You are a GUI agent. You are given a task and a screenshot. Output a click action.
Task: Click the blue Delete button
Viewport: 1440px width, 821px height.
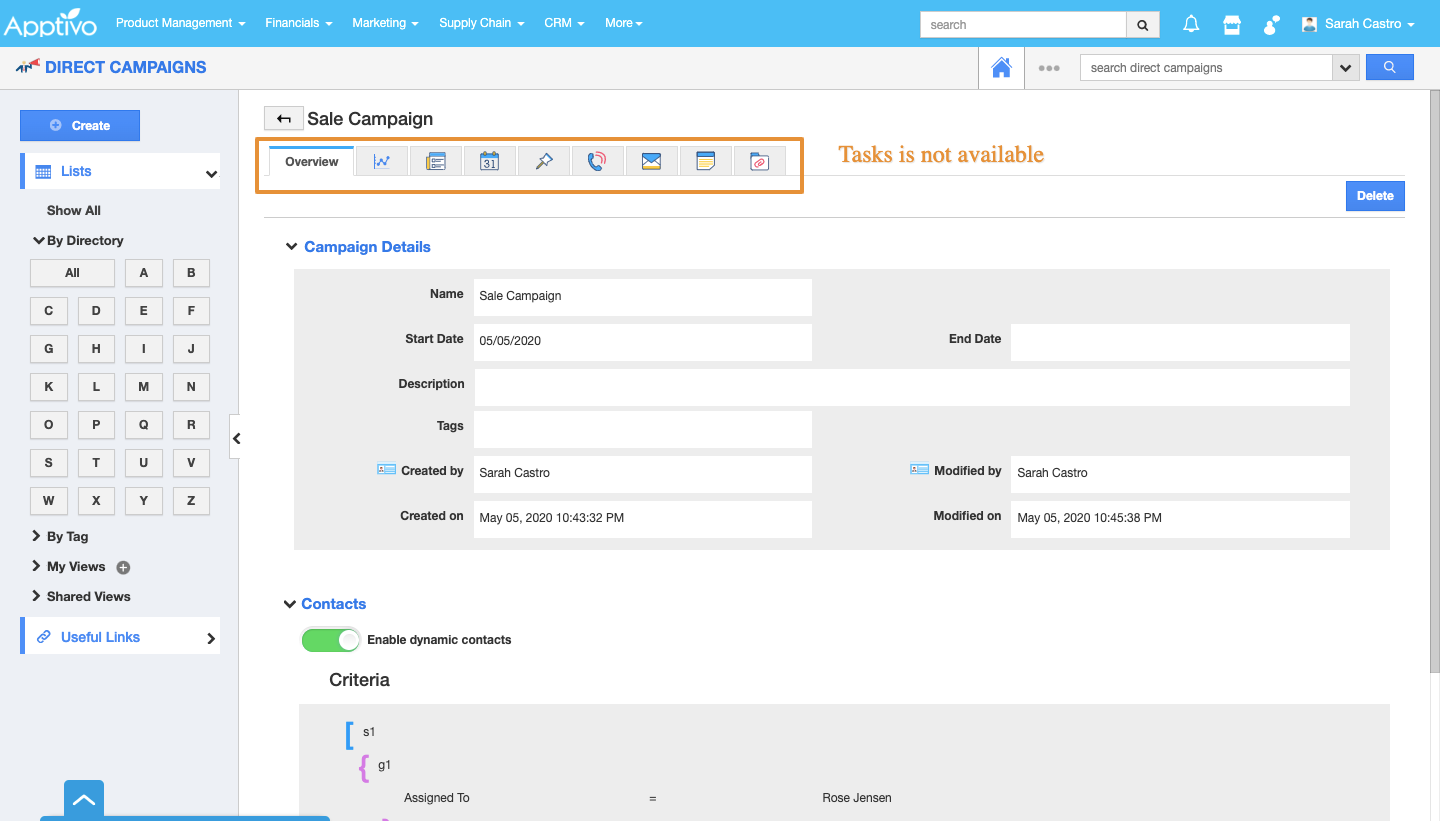click(x=1374, y=196)
